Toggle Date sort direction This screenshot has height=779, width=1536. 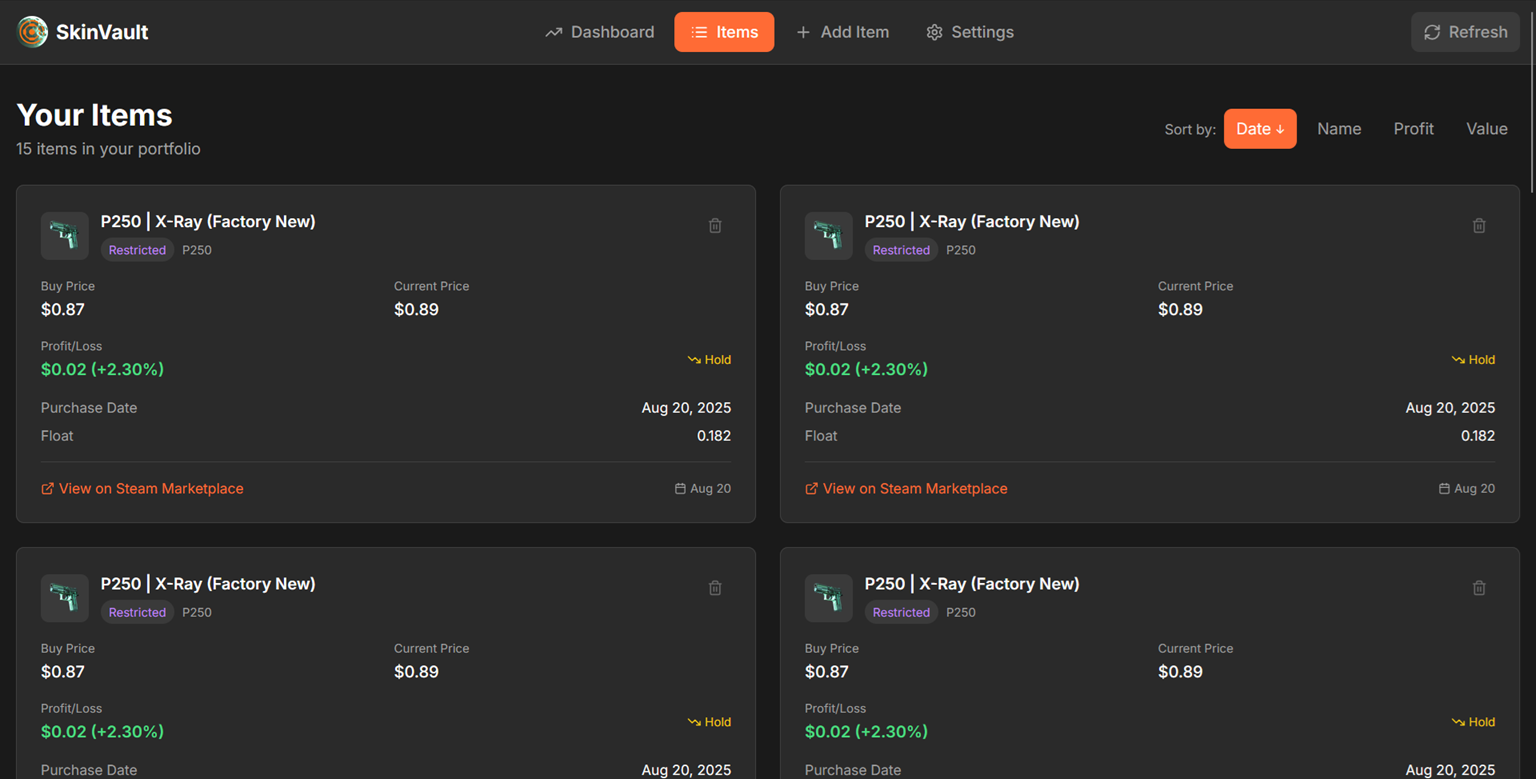[1260, 129]
